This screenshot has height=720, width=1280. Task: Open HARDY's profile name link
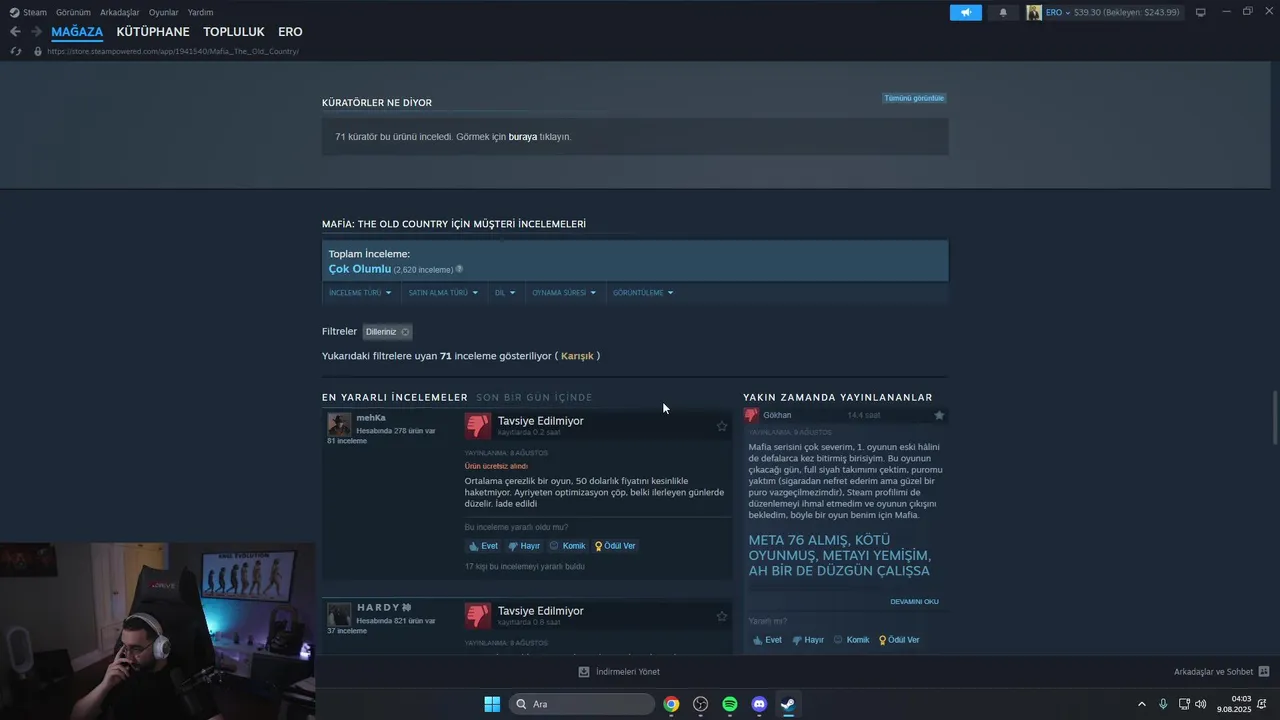384,608
